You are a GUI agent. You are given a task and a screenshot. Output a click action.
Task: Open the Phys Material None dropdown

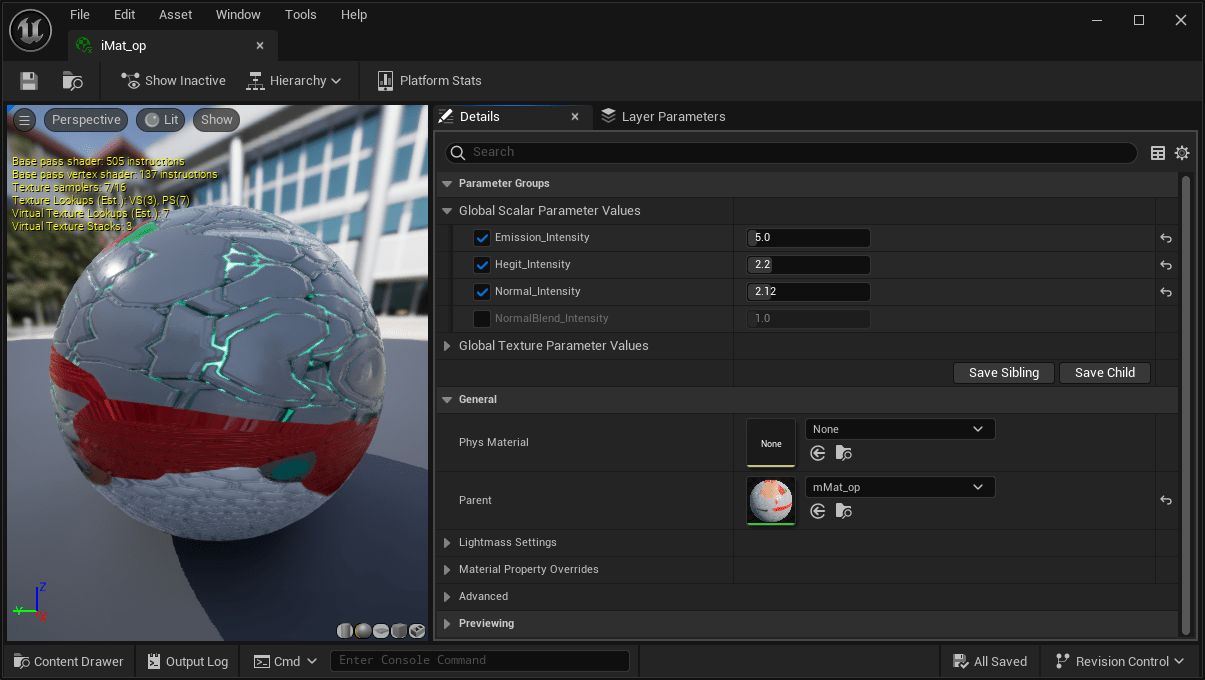tap(900, 429)
